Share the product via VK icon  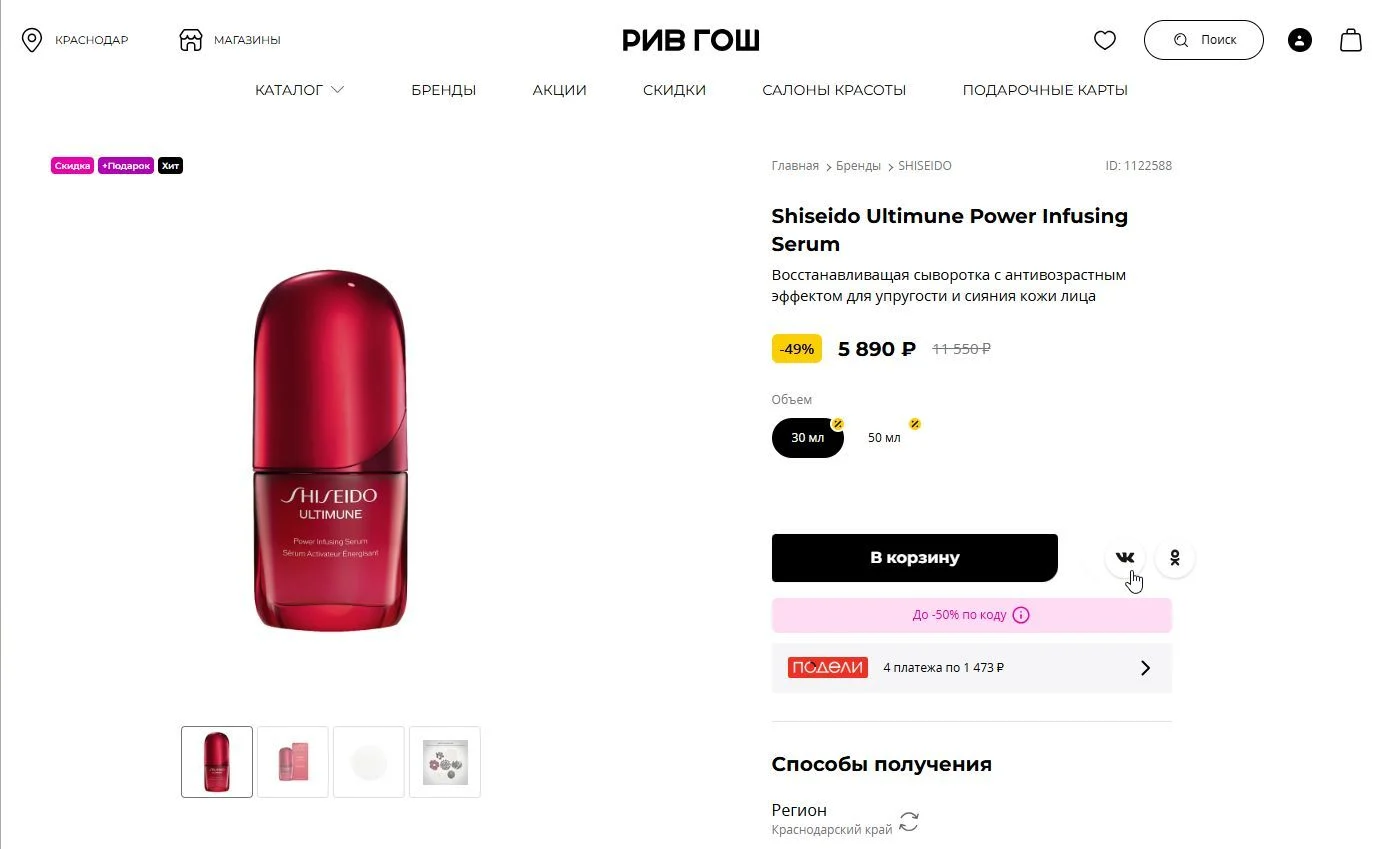tap(1125, 558)
